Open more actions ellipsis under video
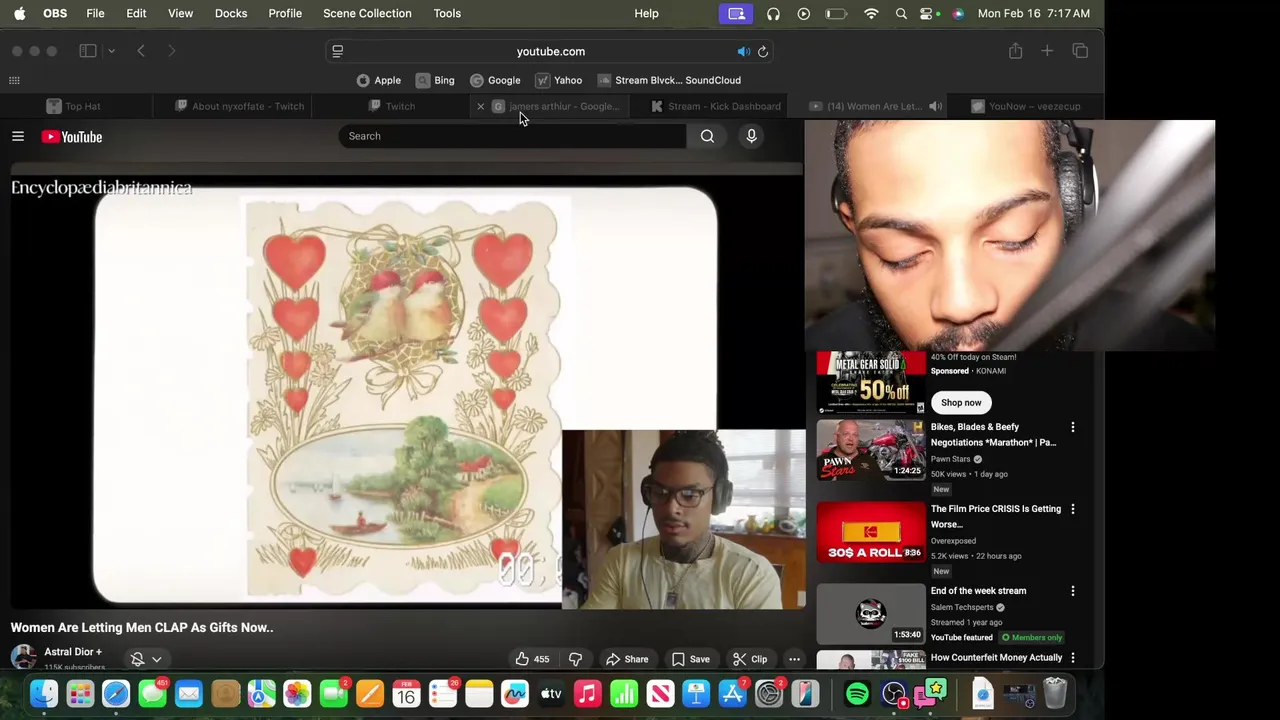1280x720 pixels. [794, 659]
